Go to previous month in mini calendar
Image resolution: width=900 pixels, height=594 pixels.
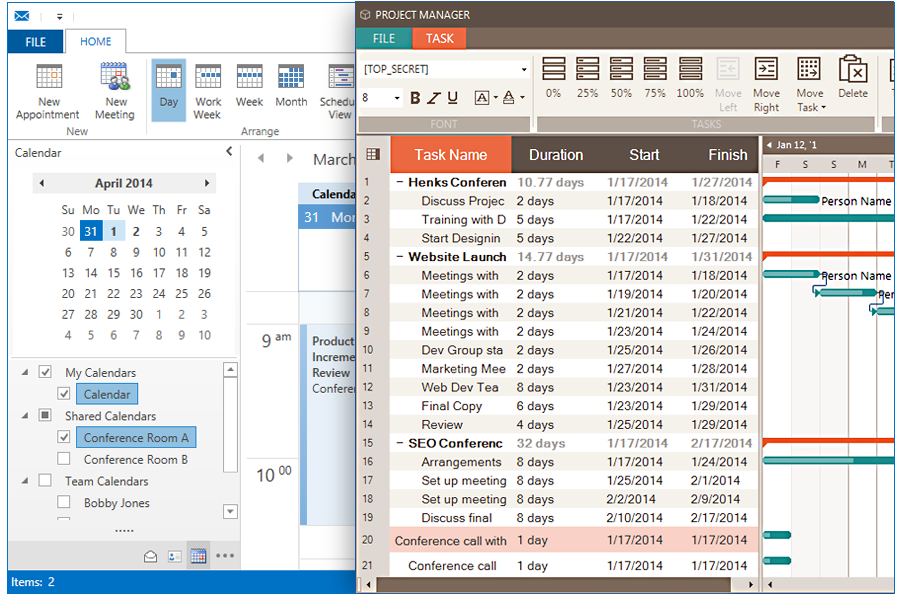point(41,183)
